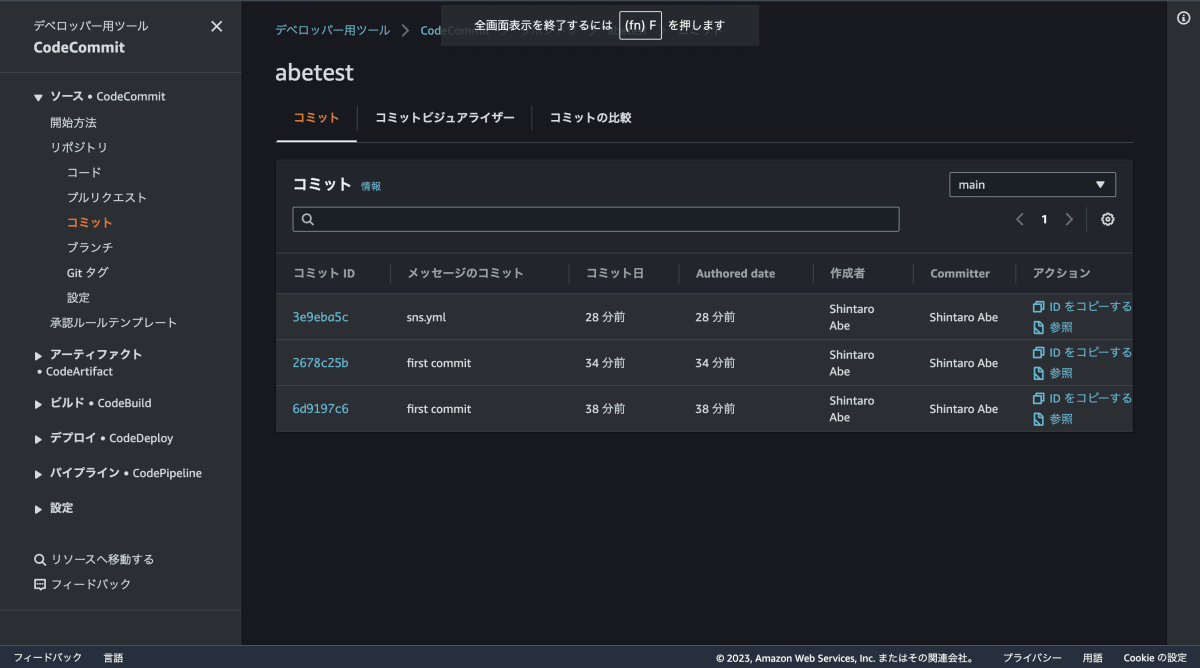Viewport: 1200px width, 668px height.
Task: Open 開始方法 in sidebar
Action: tap(73, 122)
